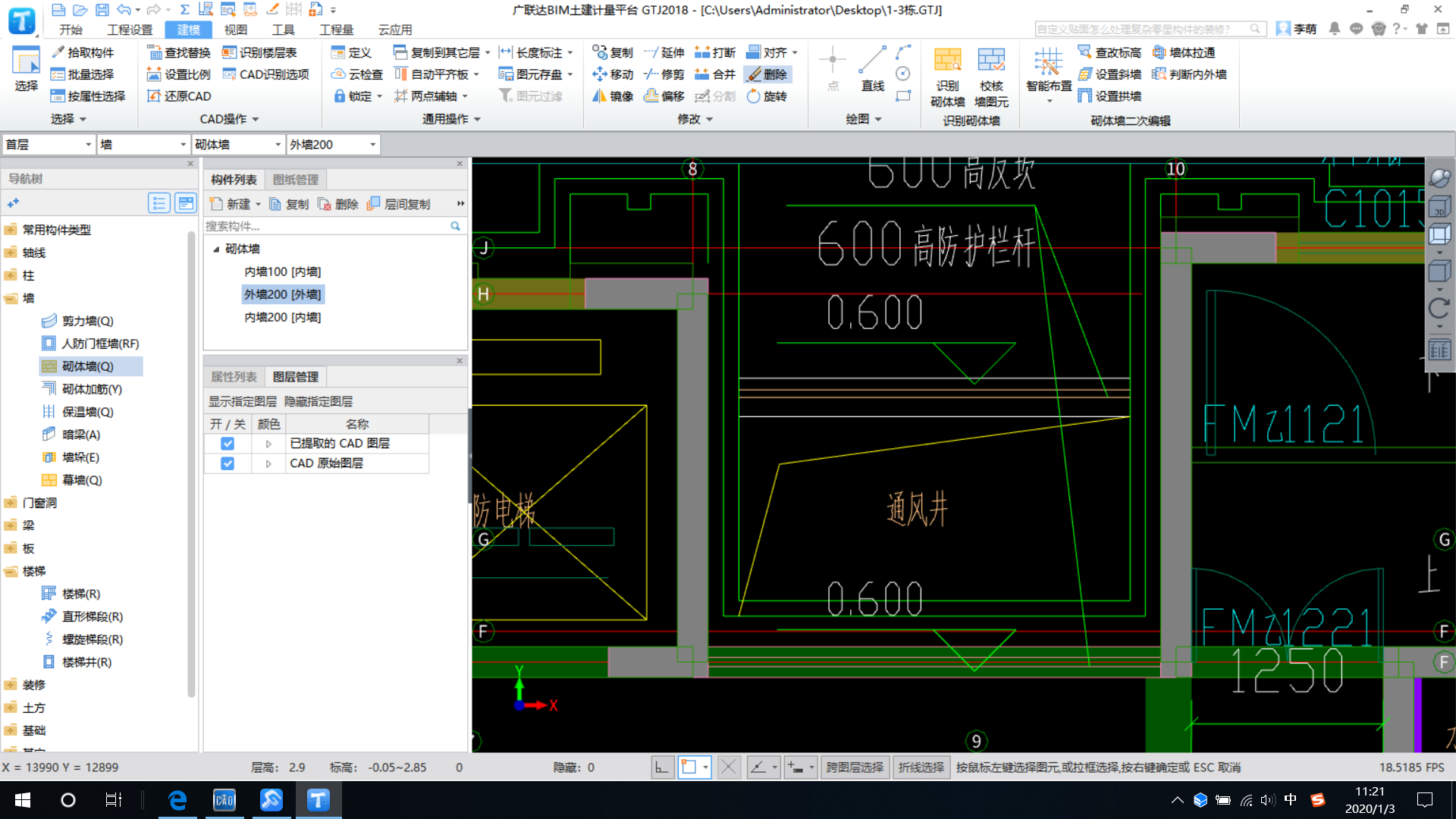Image resolution: width=1456 pixels, height=819 pixels.
Task: Click 墙体拉通 wall extend-through tool
Action: coord(1184,52)
